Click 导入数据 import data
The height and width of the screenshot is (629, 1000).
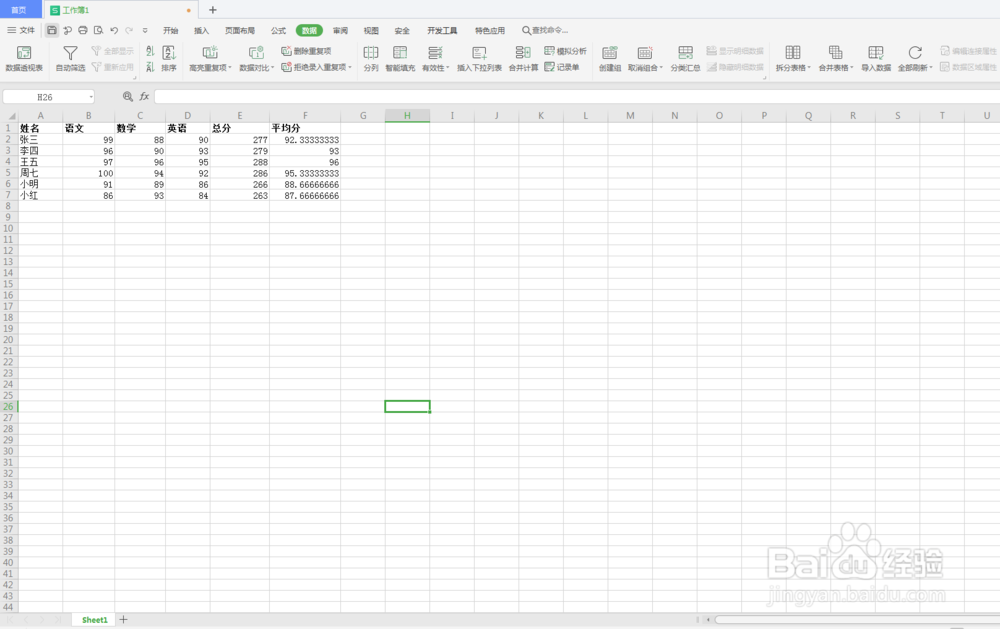pyautogui.click(x=876, y=58)
